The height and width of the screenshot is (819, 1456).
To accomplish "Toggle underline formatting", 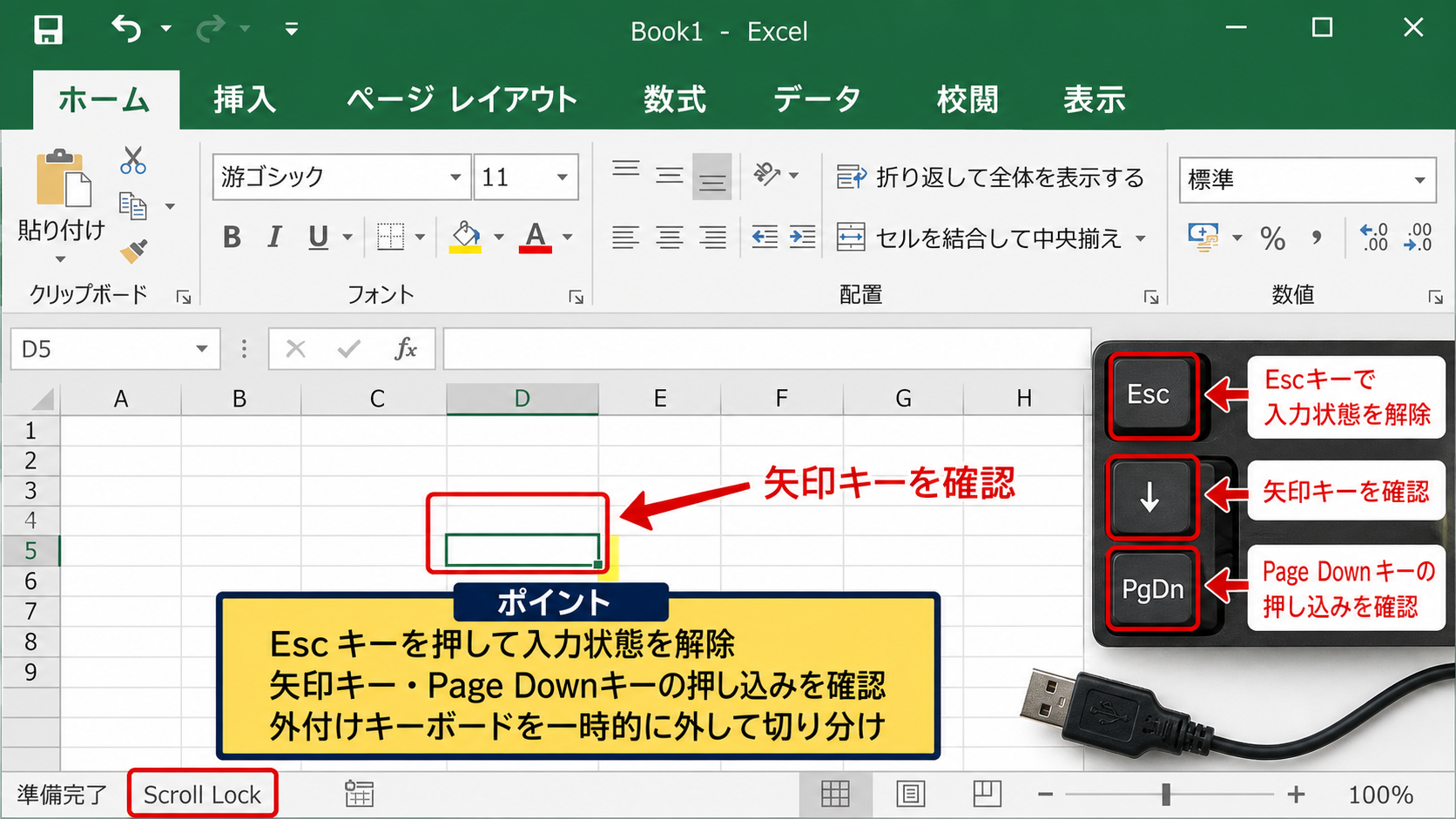I will [x=319, y=237].
